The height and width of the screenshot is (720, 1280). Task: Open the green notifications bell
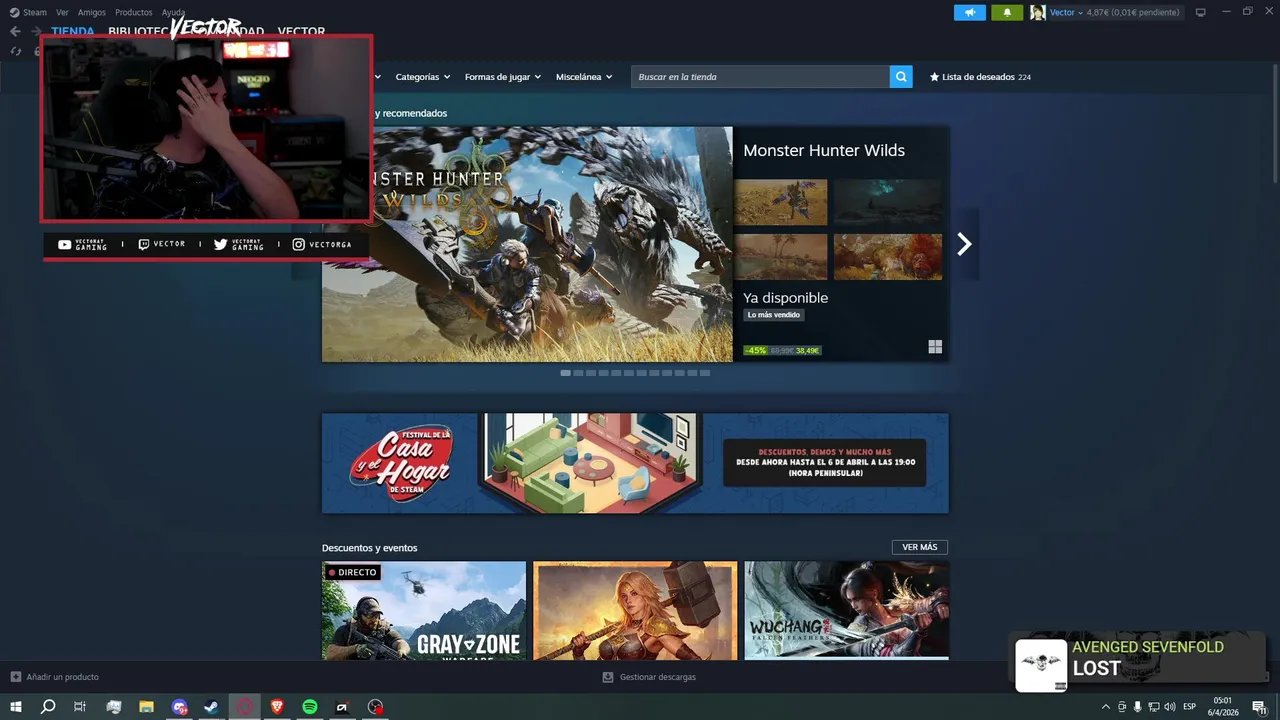point(1007,12)
